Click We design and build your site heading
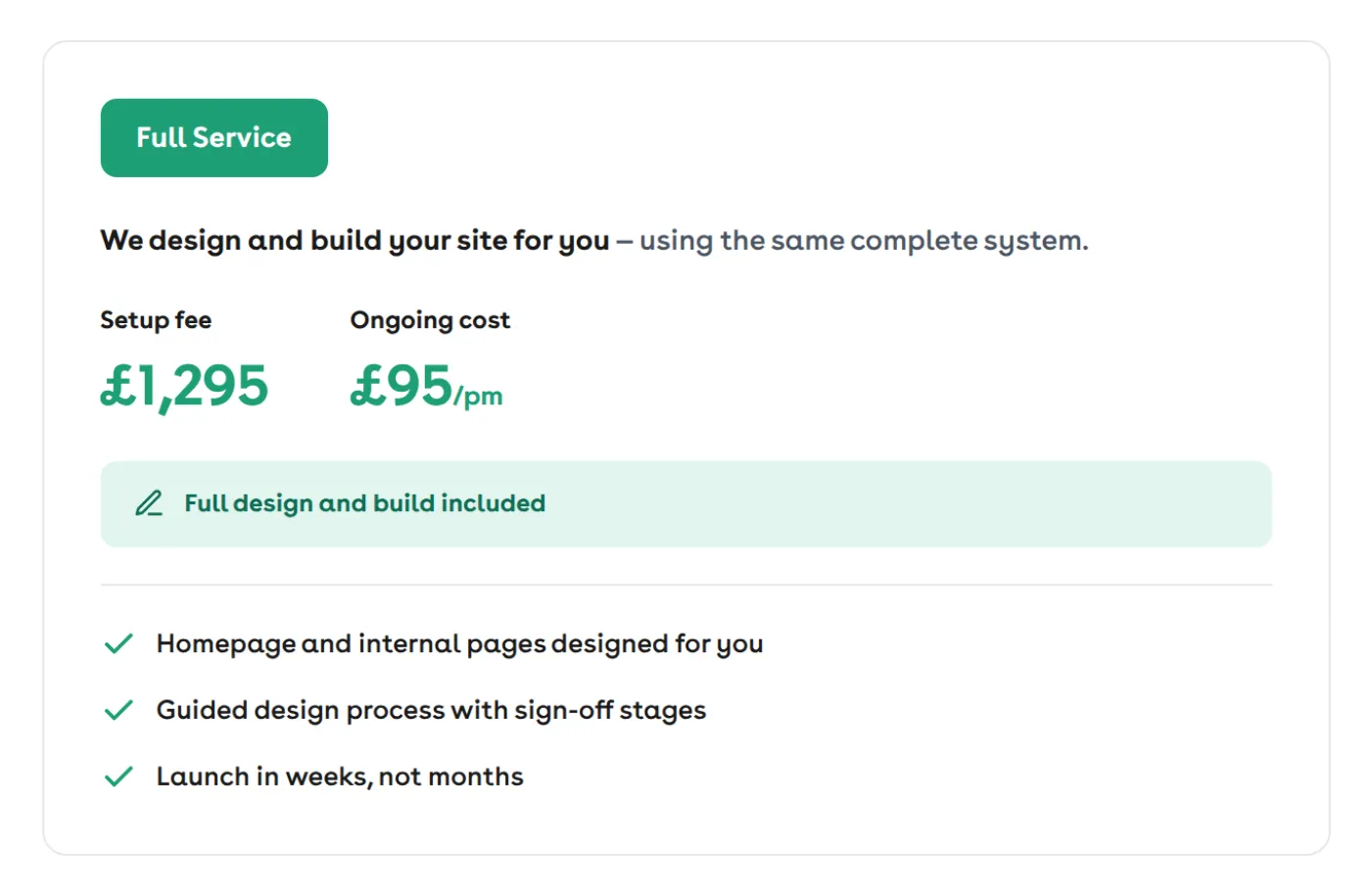Screen dimensions: 1371x896 click(355, 241)
